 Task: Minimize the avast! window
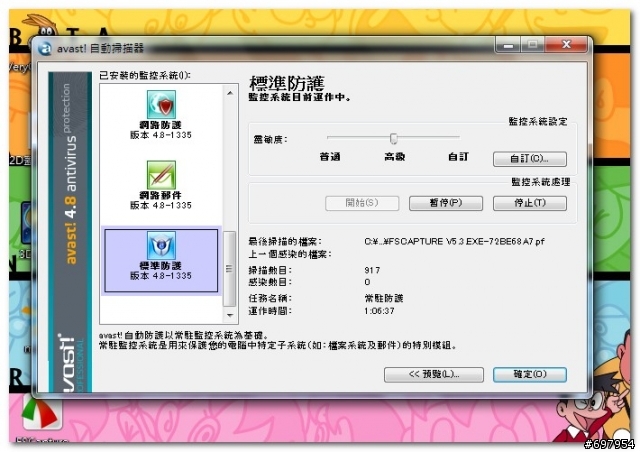[x=508, y=45]
